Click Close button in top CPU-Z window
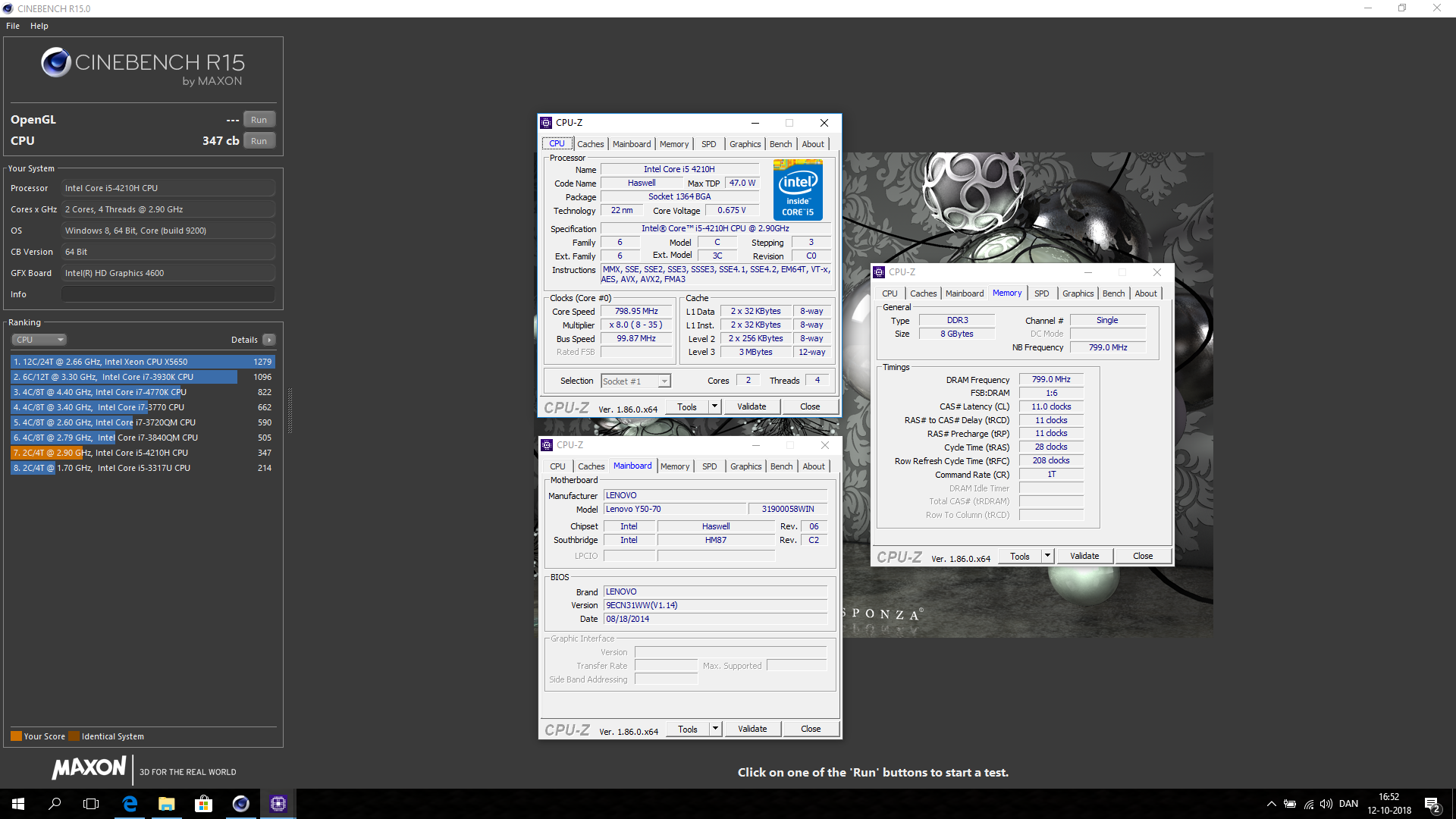Viewport: 1456px width, 819px height. pyautogui.click(x=810, y=407)
